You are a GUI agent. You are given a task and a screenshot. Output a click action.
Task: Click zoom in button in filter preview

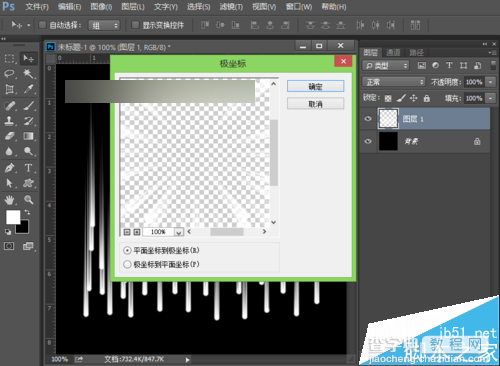137,232
